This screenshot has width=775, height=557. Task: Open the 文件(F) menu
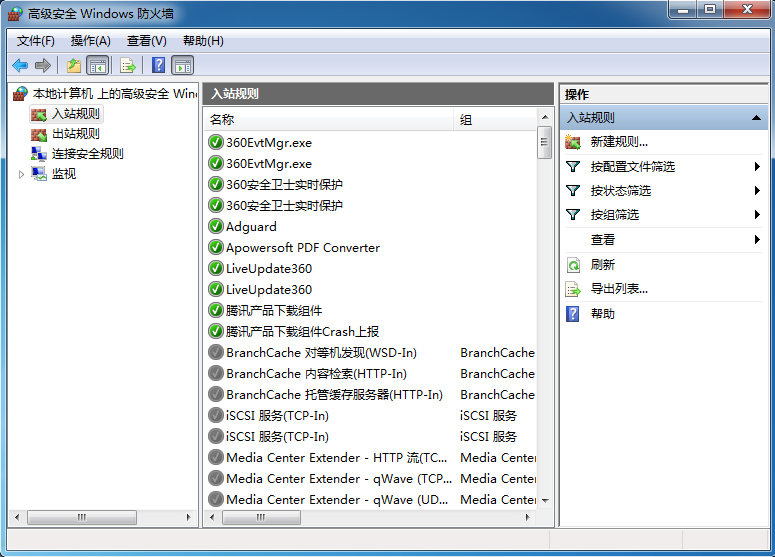tap(36, 41)
